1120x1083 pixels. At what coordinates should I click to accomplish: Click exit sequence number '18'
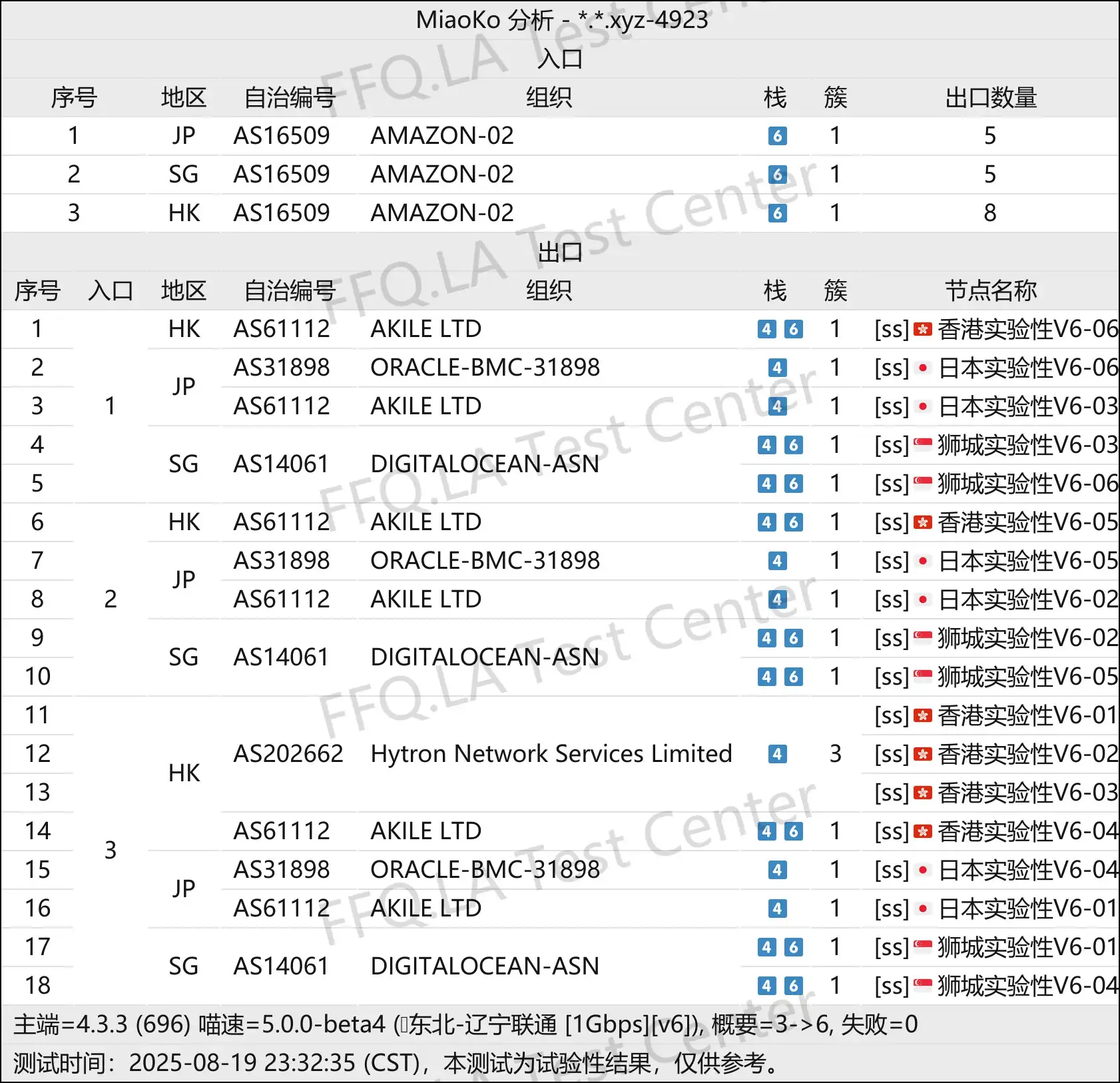tap(37, 986)
